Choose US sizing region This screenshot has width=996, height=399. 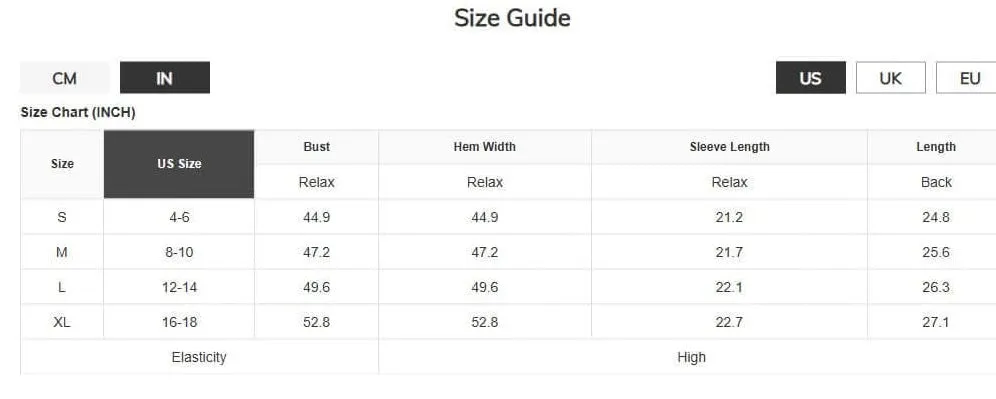click(x=811, y=78)
